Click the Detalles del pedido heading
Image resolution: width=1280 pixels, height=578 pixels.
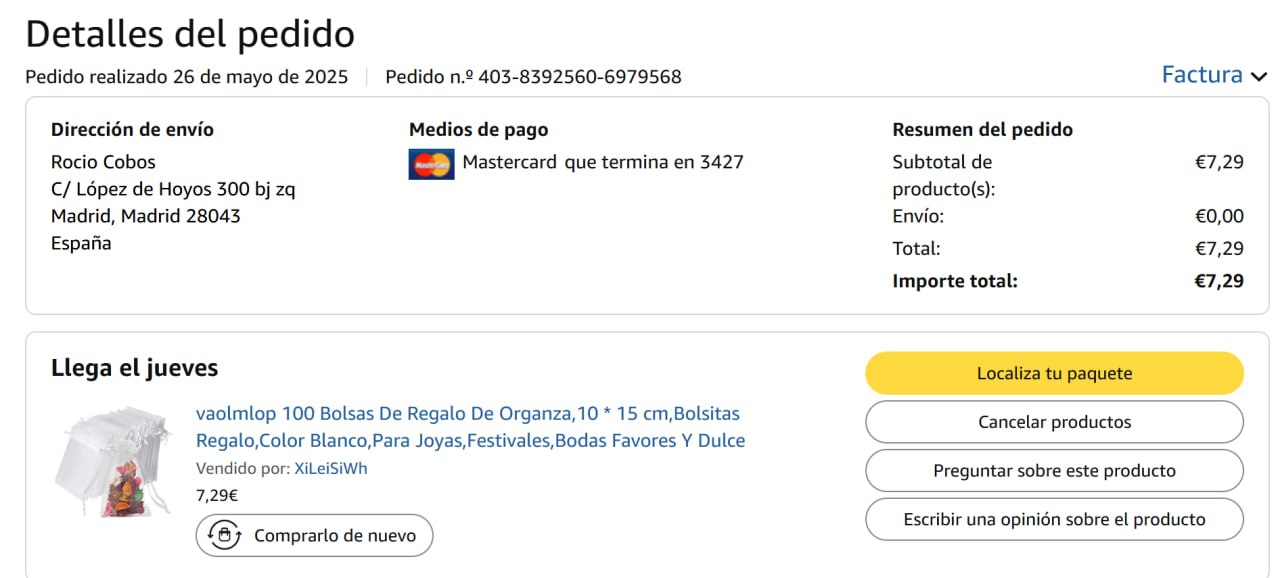pyautogui.click(x=190, y=34)
